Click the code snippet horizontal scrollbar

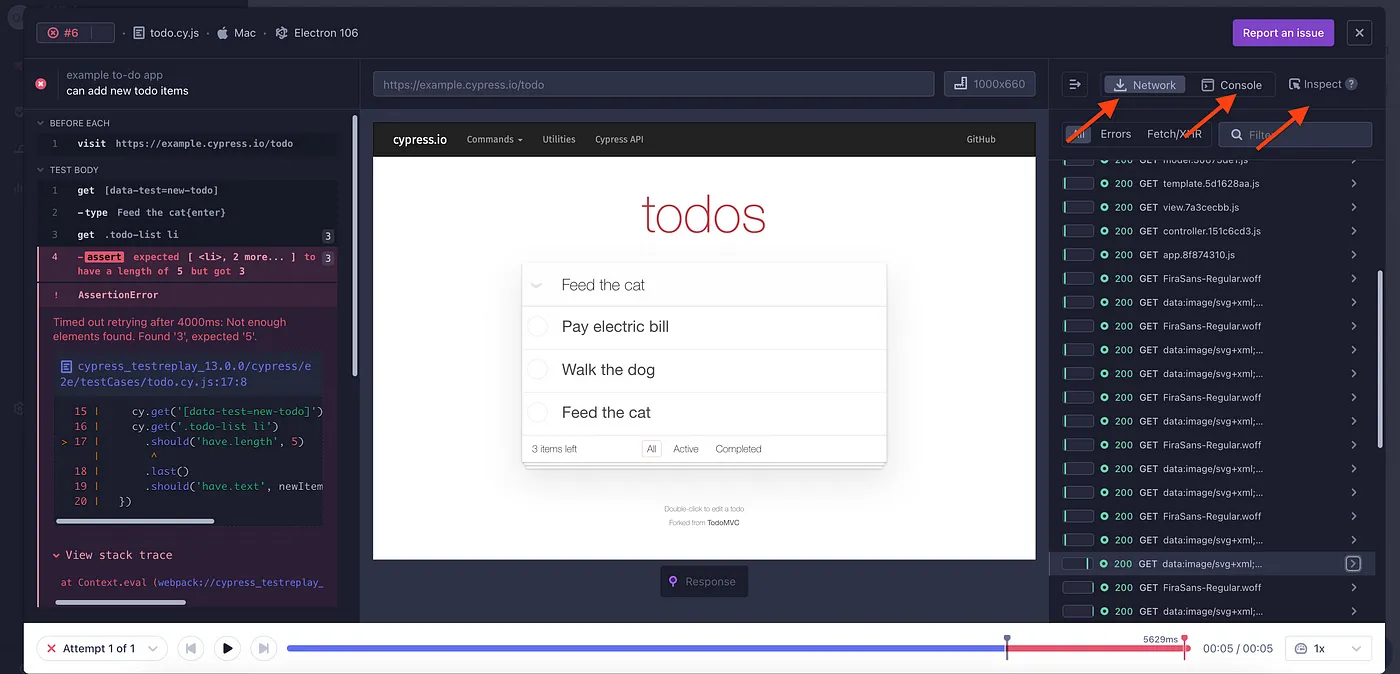pyautogui.click(x=135, y=521)
